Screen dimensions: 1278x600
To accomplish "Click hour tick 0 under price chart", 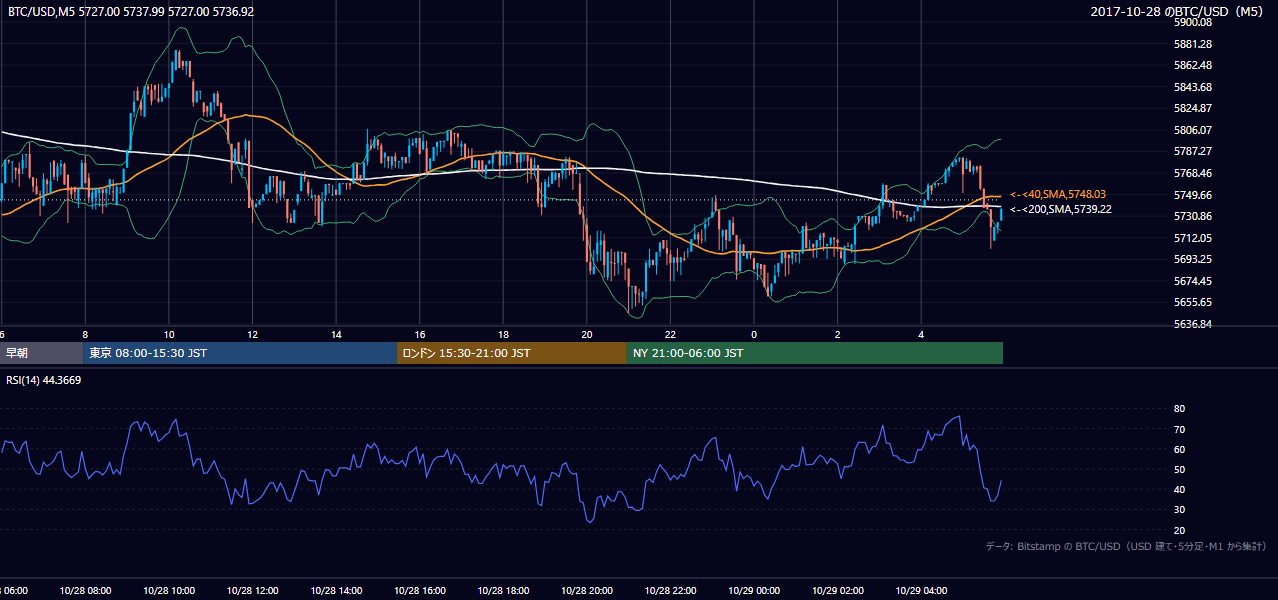I will pos(754,335).
